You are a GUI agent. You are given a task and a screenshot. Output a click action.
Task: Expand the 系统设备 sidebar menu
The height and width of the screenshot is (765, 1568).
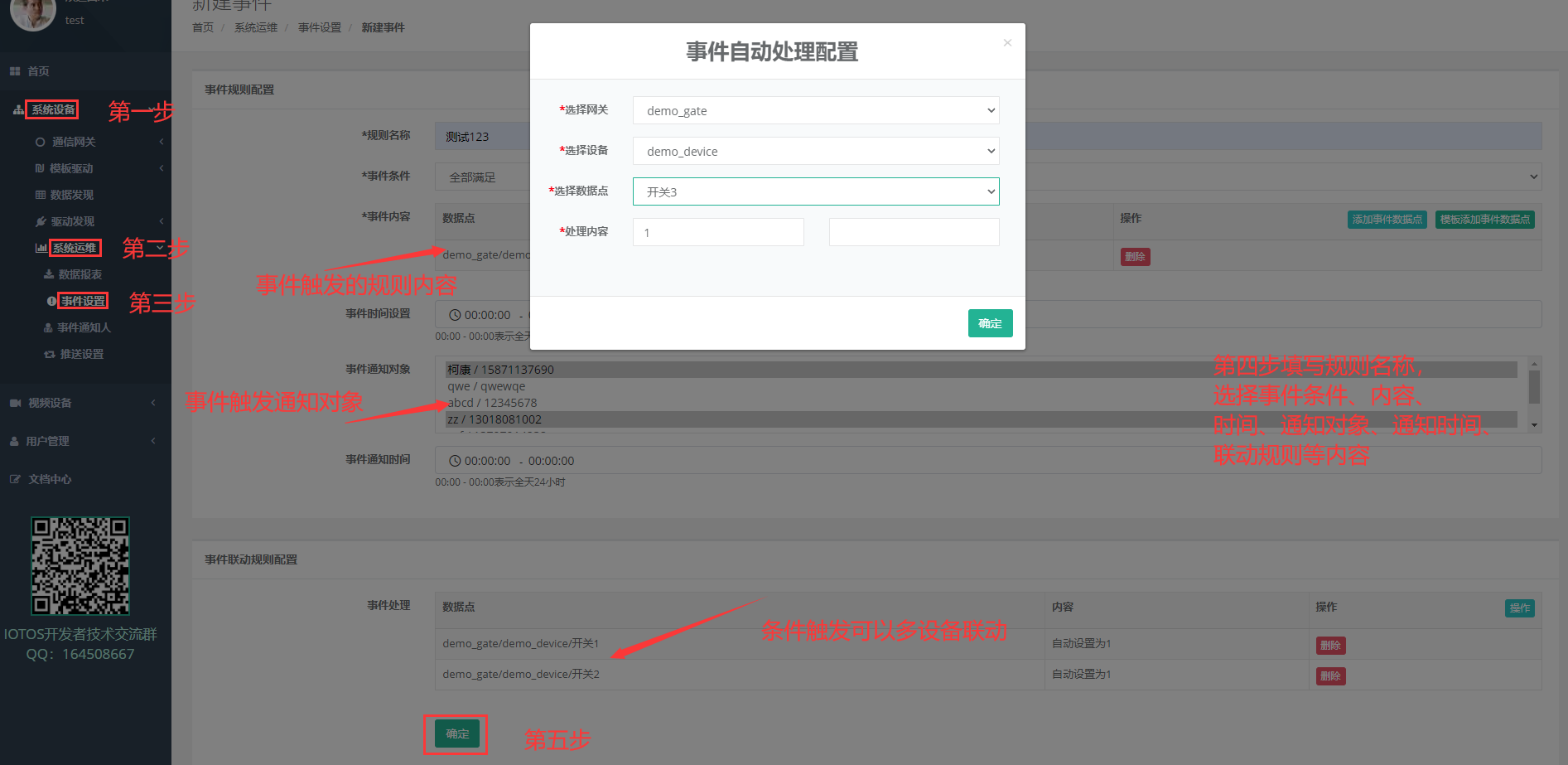(51, 109)
